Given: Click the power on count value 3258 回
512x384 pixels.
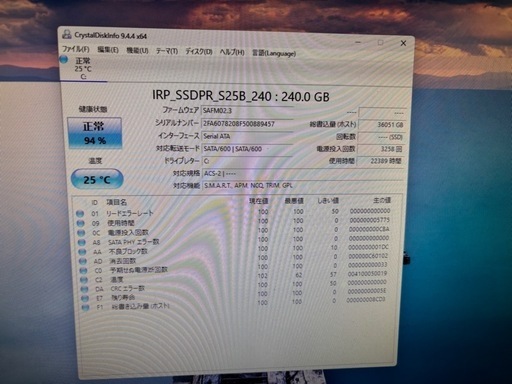Looking at the screenshot, I should click(381, 149).
